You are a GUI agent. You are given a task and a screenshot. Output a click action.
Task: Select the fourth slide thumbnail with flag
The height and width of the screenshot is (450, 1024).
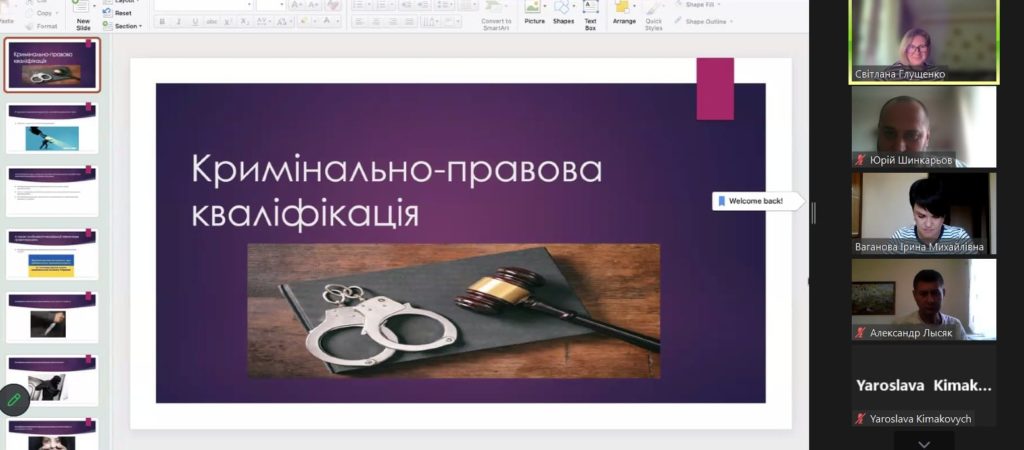[x=52, y=254]
